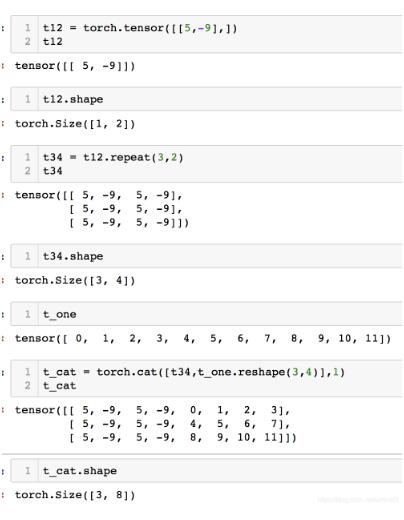Image resolution: width=404 pixels, height=520 pixels.
Task: Click the tensor([[ 5, -9]]) output
Action: tap(75, 66)
